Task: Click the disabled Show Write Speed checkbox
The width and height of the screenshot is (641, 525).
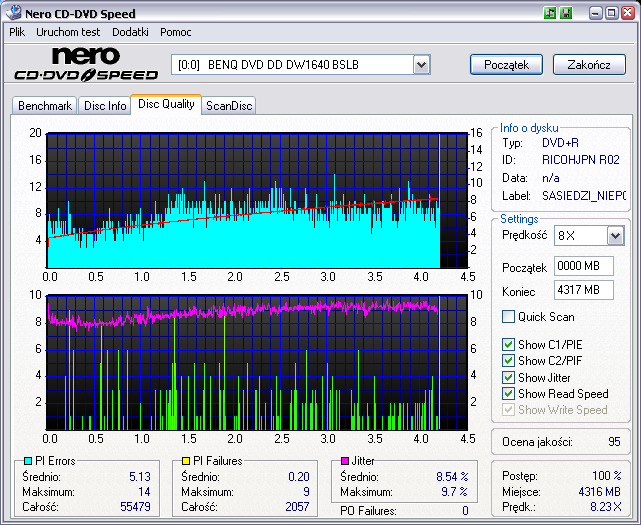Action: [508, 409]
